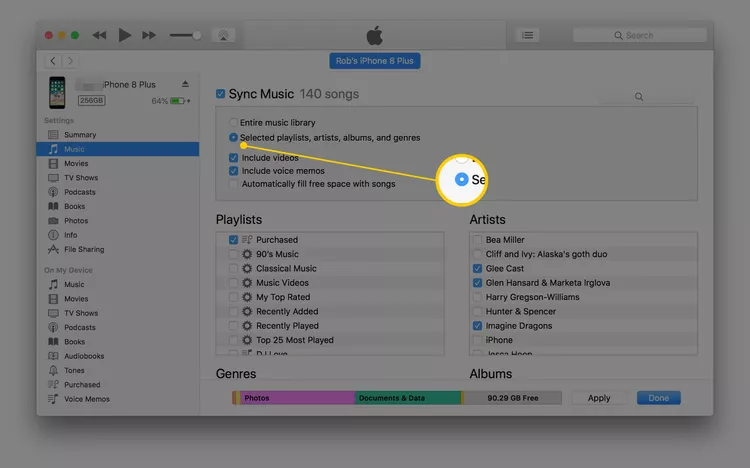Click the Photos storage bar segment
The image size is (750, 468).
click(x=298, y=398)
